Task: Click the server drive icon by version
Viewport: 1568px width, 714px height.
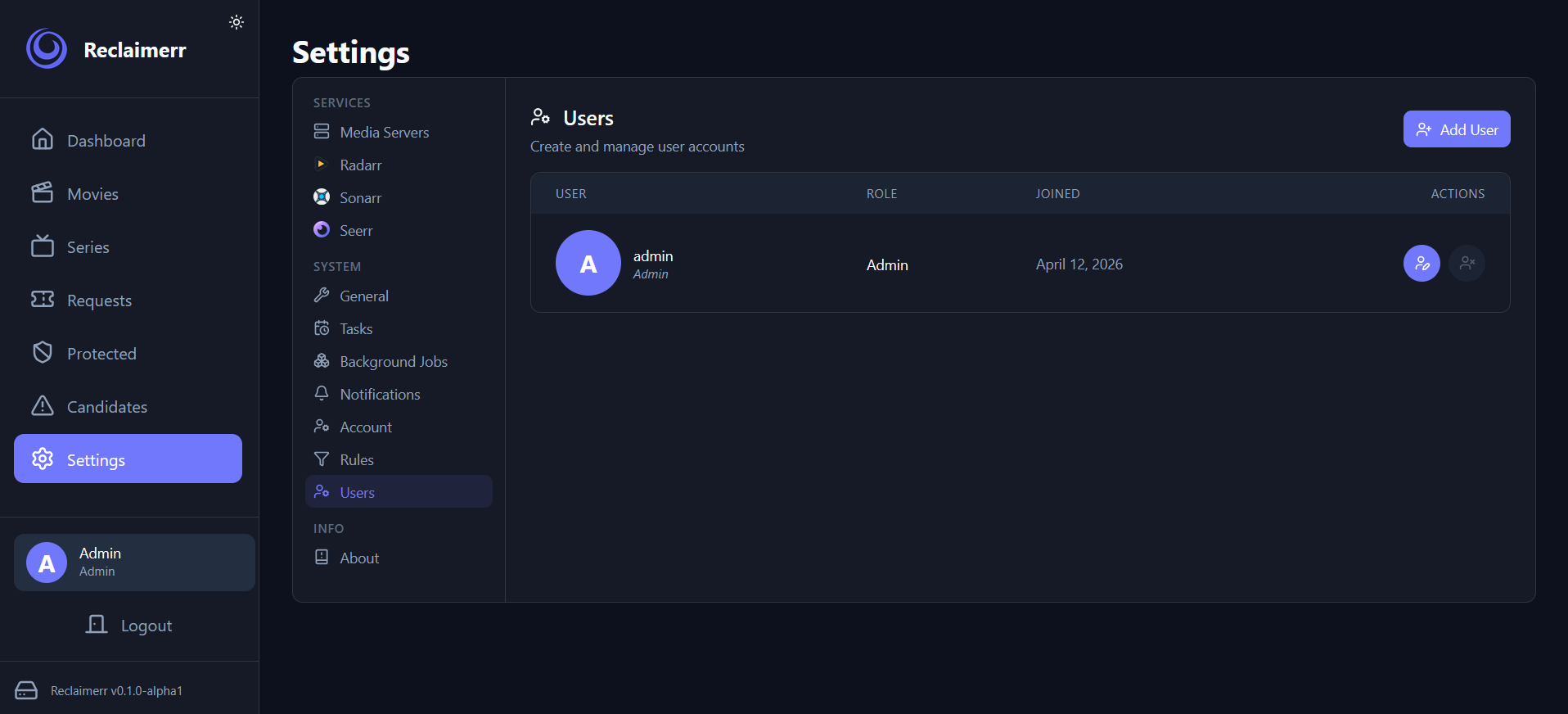Action: click(x=26, y=690)
